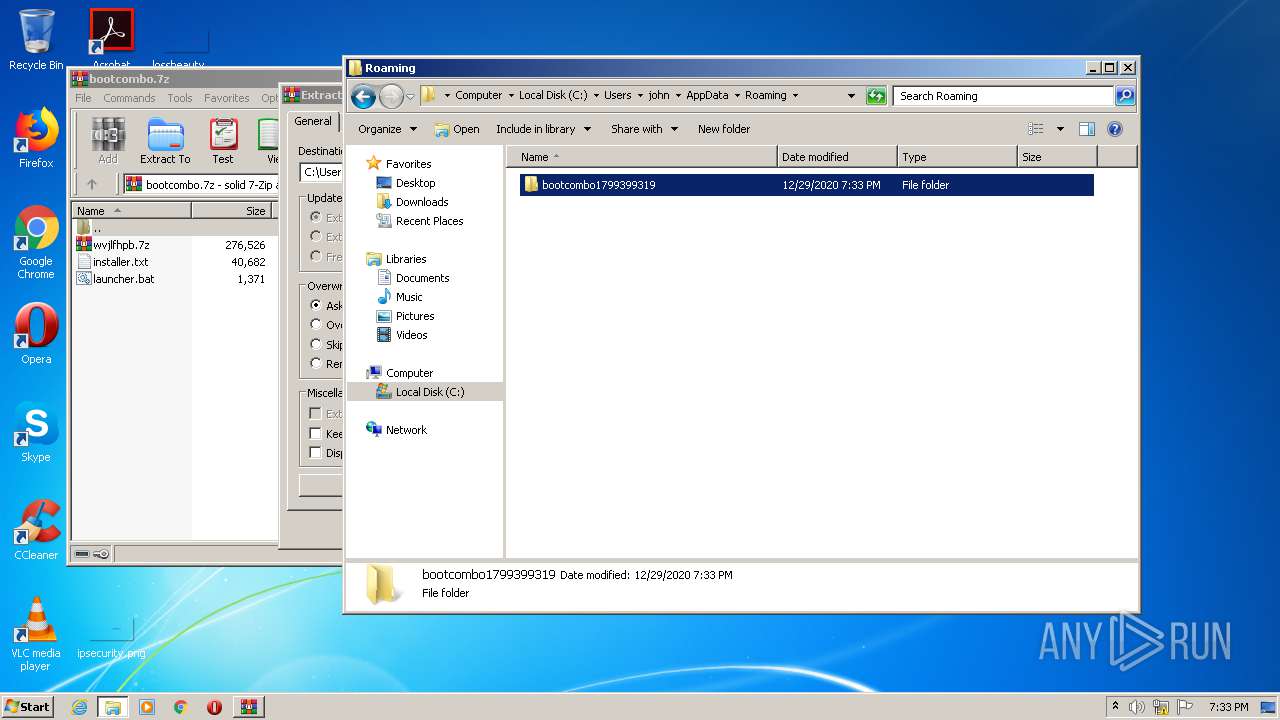The width and height of the screenshot is (1280, 720).
Task: Switch to General tab in Extract dialog
Action: tap(312, 121)
